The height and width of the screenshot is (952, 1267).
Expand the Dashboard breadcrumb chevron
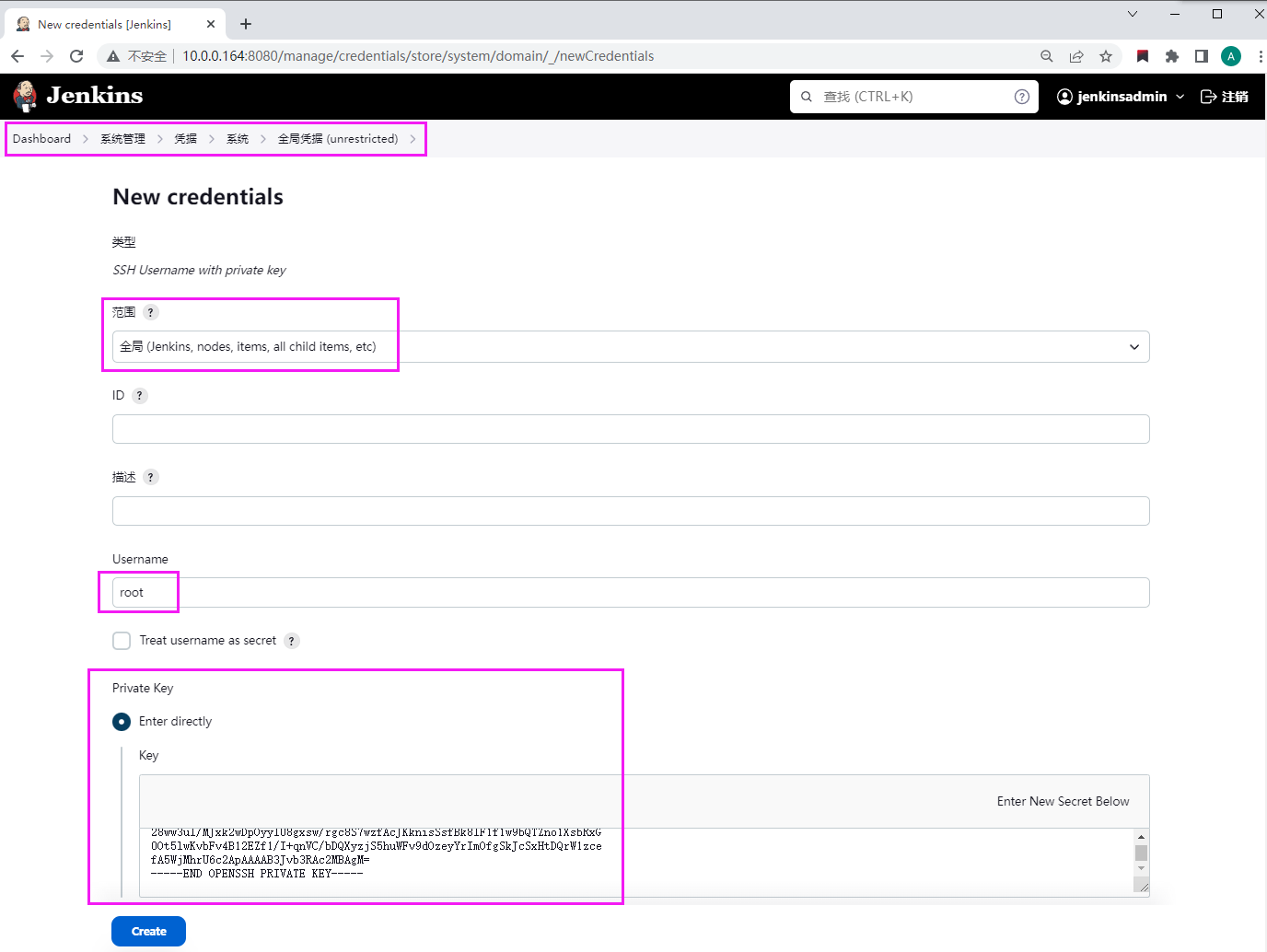coord(86,139)
